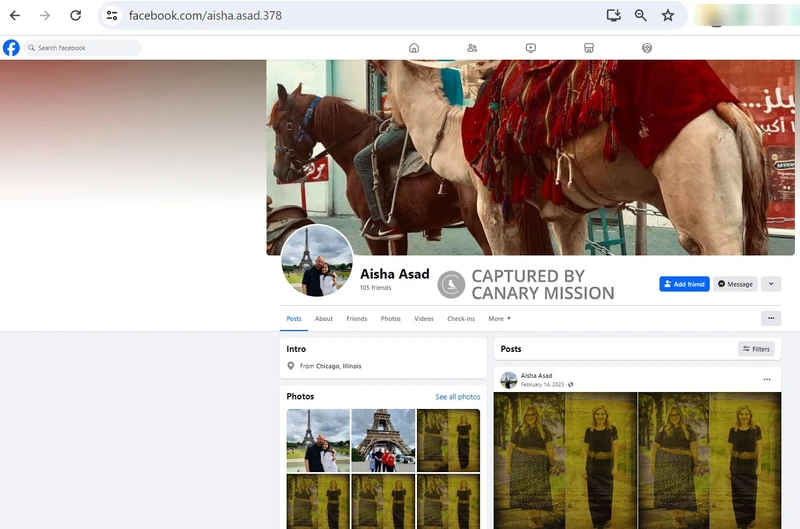Open first photo thumbnail of couple at Eiffel Tower
Screen dimensions: 800x529
coord(318,440)
